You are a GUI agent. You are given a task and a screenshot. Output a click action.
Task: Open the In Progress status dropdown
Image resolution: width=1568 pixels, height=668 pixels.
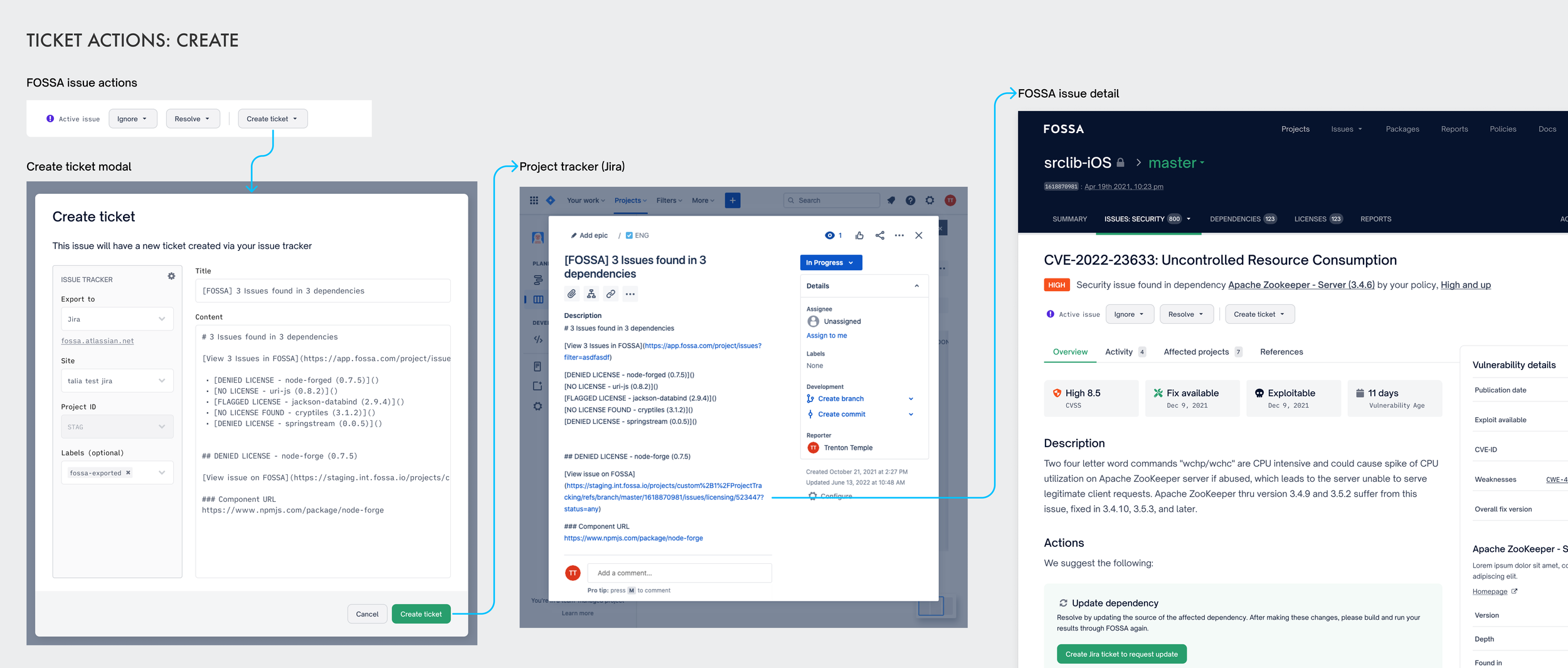click(x=830, y=262)
